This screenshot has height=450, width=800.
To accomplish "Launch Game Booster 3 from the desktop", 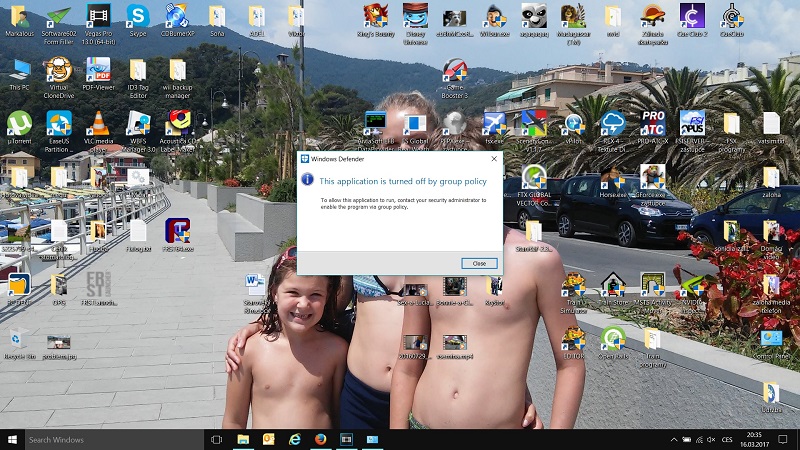I will (455, 70).
